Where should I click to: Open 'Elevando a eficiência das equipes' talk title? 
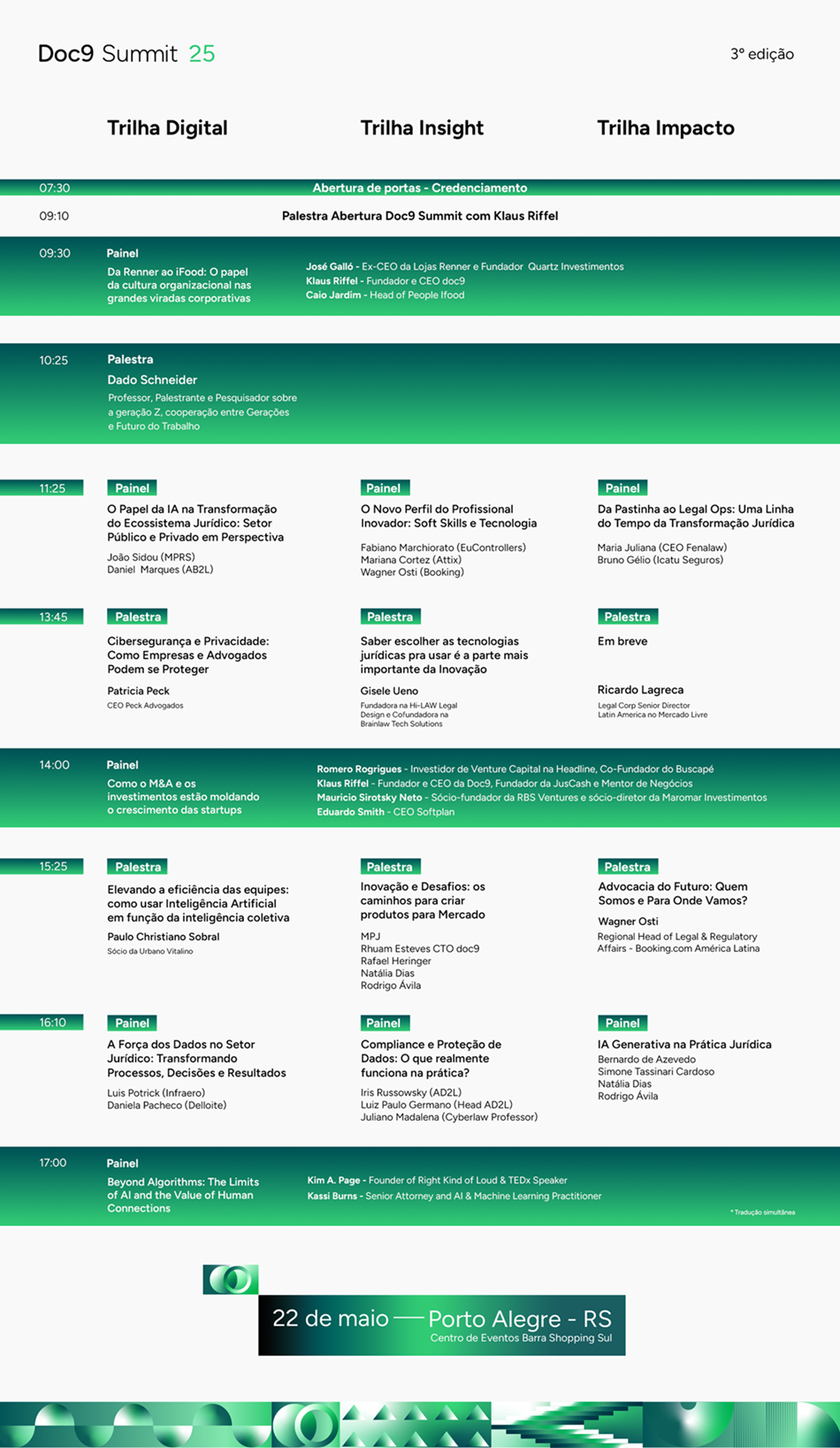(x=198, y=904)
